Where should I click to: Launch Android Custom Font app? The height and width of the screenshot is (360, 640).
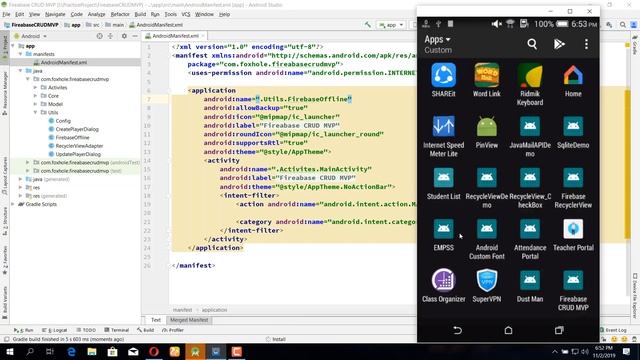pyautogui.click(x=487, y=229)
